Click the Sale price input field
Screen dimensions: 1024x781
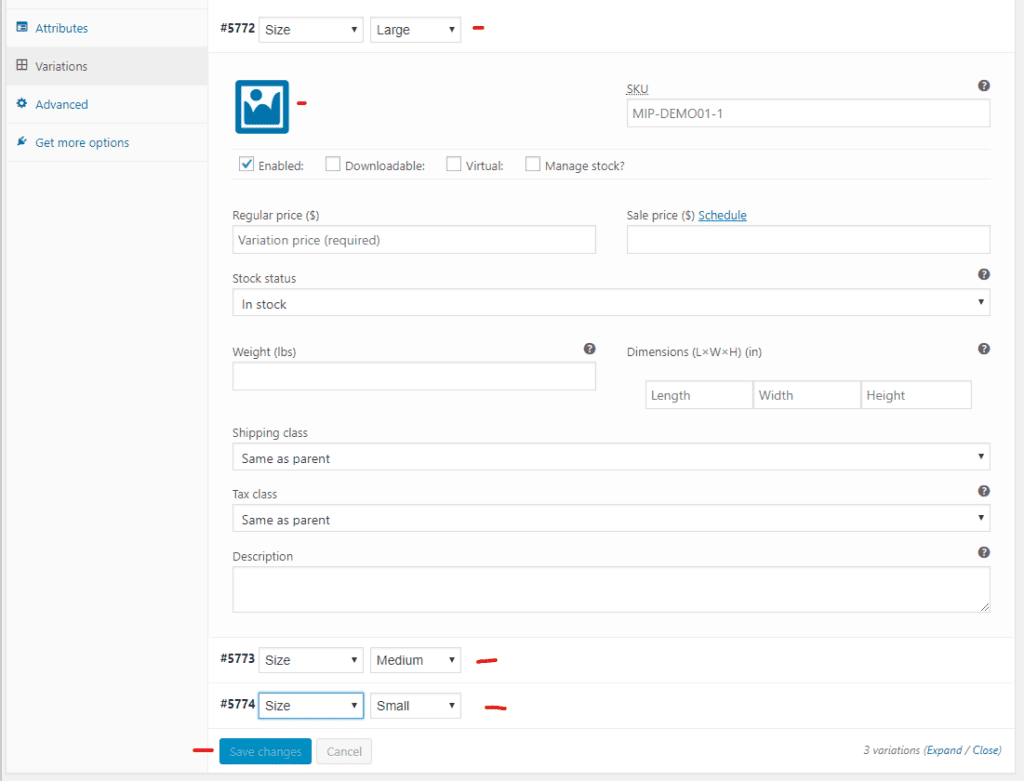(x=808, y=240)
